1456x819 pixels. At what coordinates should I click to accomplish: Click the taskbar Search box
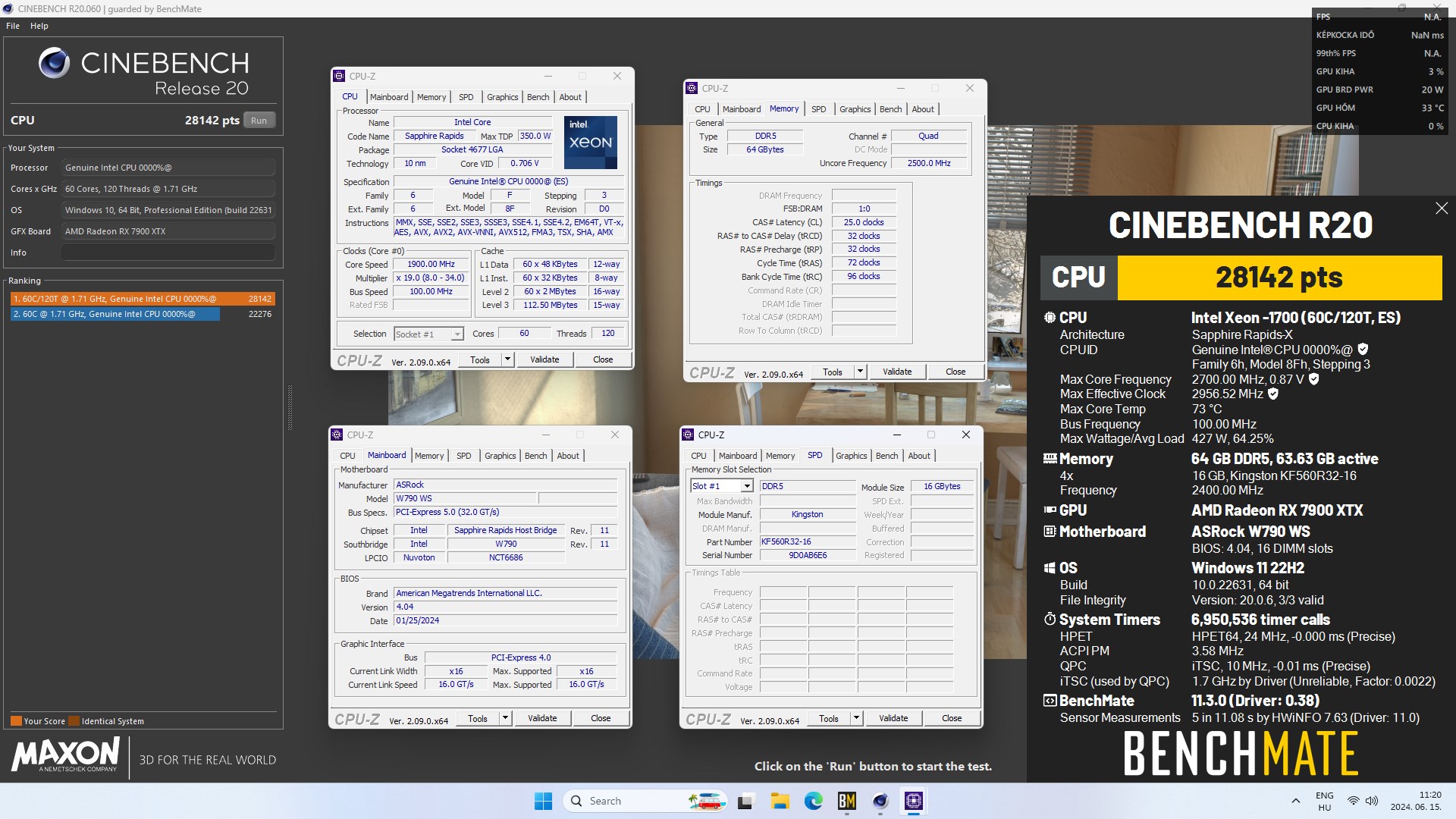(646, 801)
